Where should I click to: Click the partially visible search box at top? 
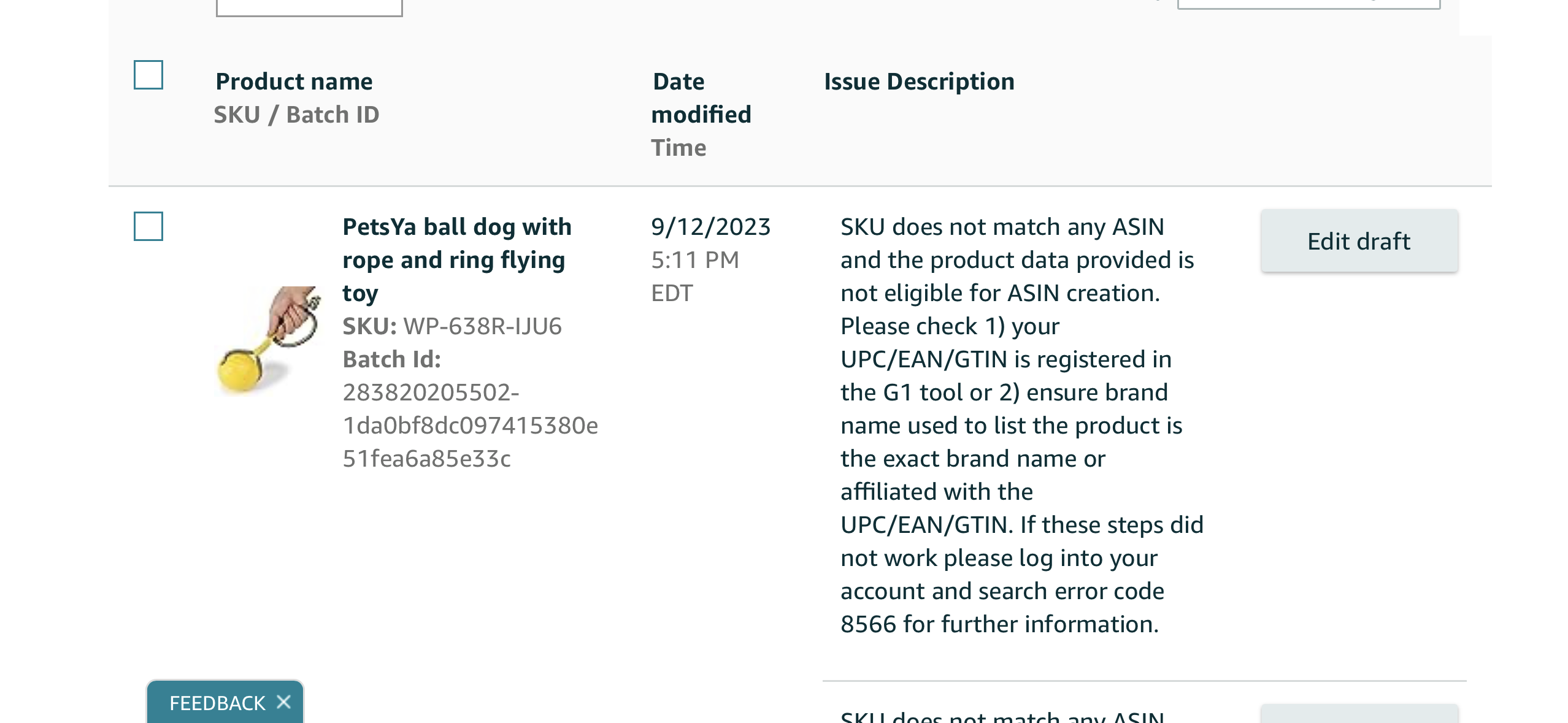pyautogui.click(x=309, y=8)
